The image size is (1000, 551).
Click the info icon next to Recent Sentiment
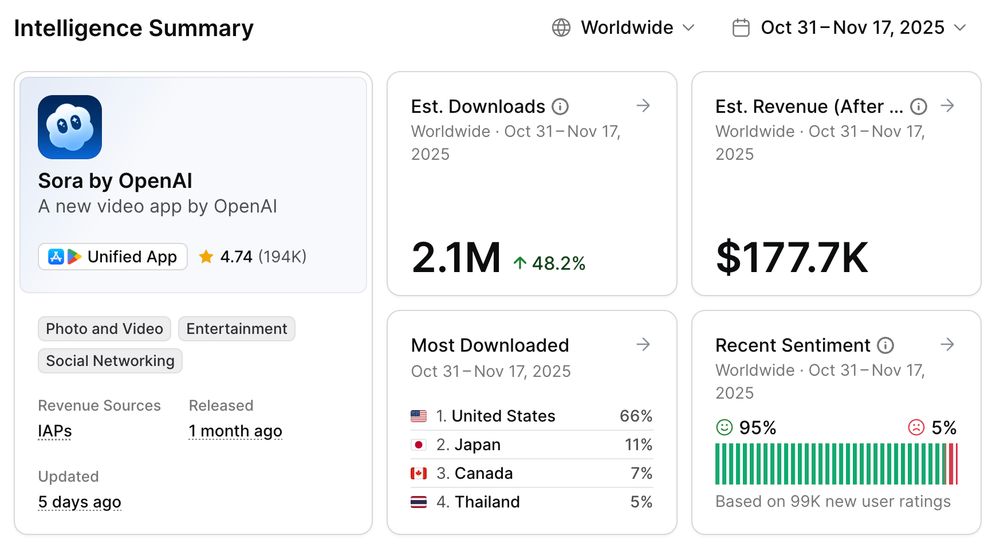(x=885, y=346)
